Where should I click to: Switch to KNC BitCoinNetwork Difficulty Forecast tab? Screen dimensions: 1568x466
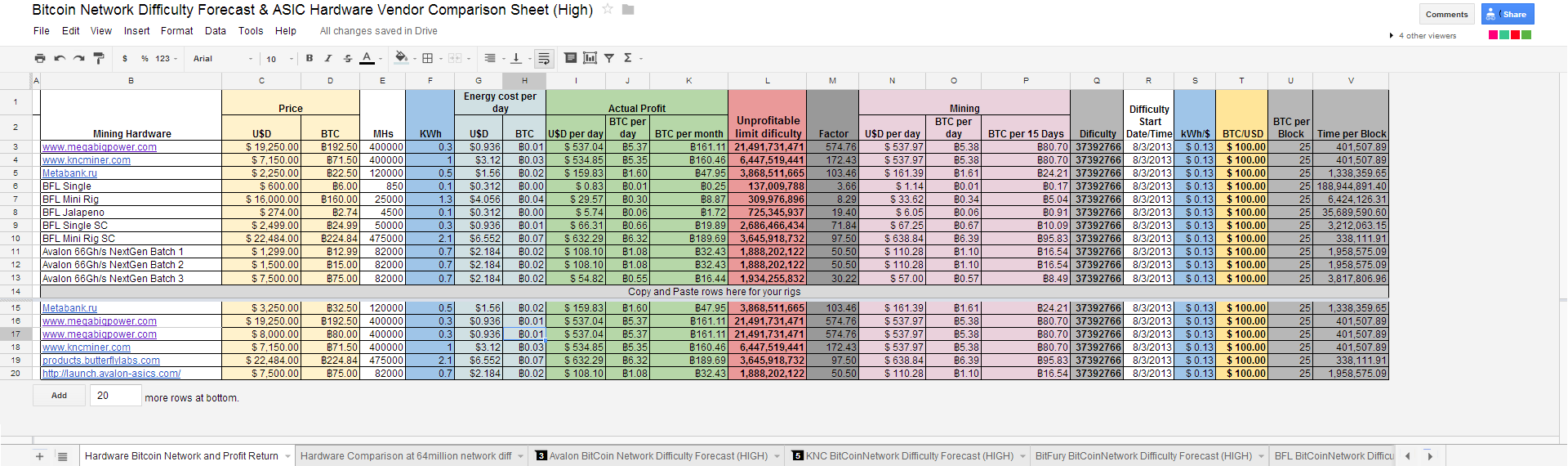pos(909,456)
